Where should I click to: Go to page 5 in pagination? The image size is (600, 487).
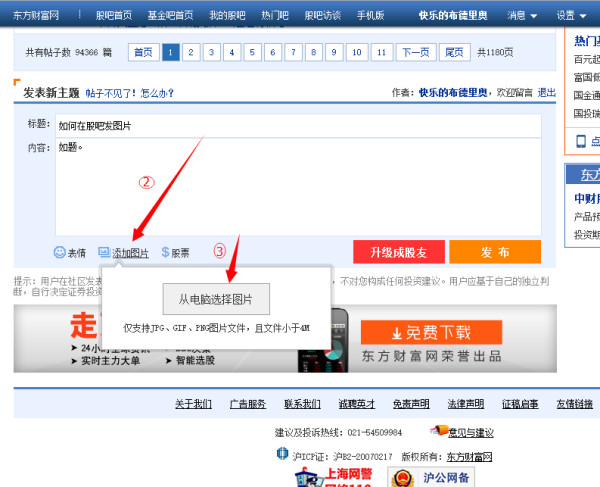[251, 52]
